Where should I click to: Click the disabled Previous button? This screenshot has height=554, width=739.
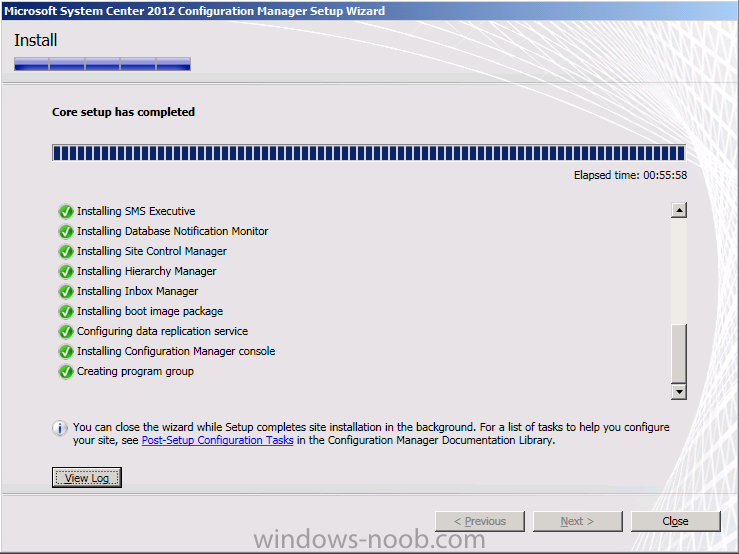(480, 521)
